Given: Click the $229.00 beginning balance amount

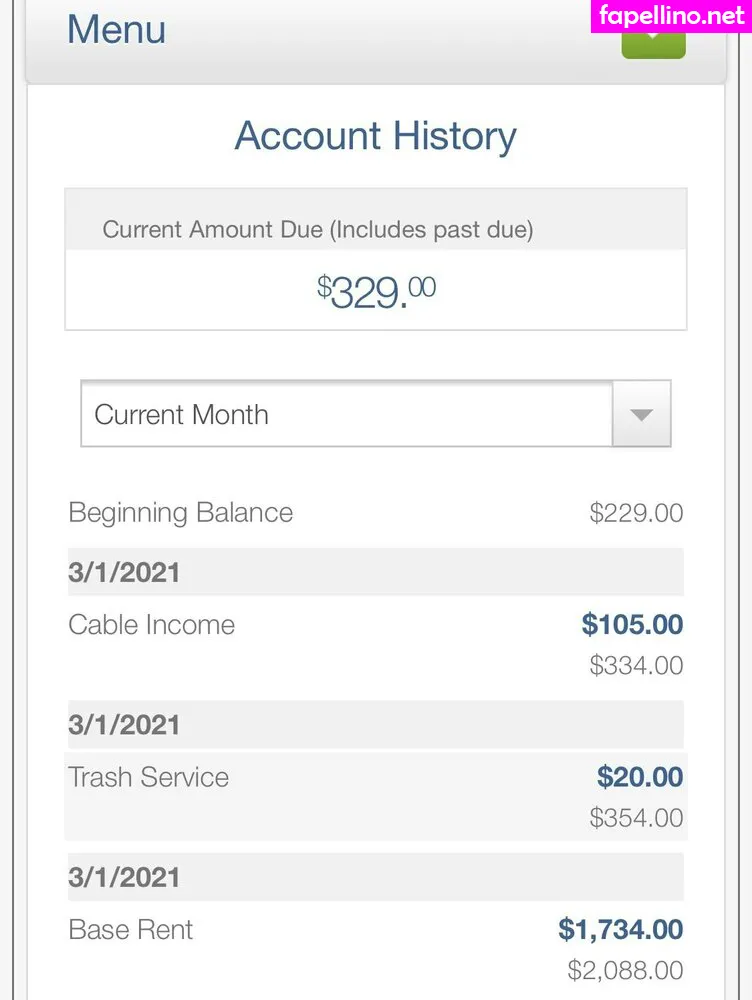Looking at the screenshot, I should point(636,514).
